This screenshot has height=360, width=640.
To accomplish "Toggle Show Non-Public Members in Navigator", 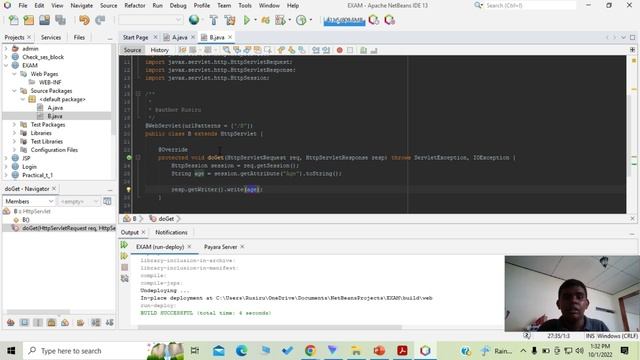I will (51, 322).
